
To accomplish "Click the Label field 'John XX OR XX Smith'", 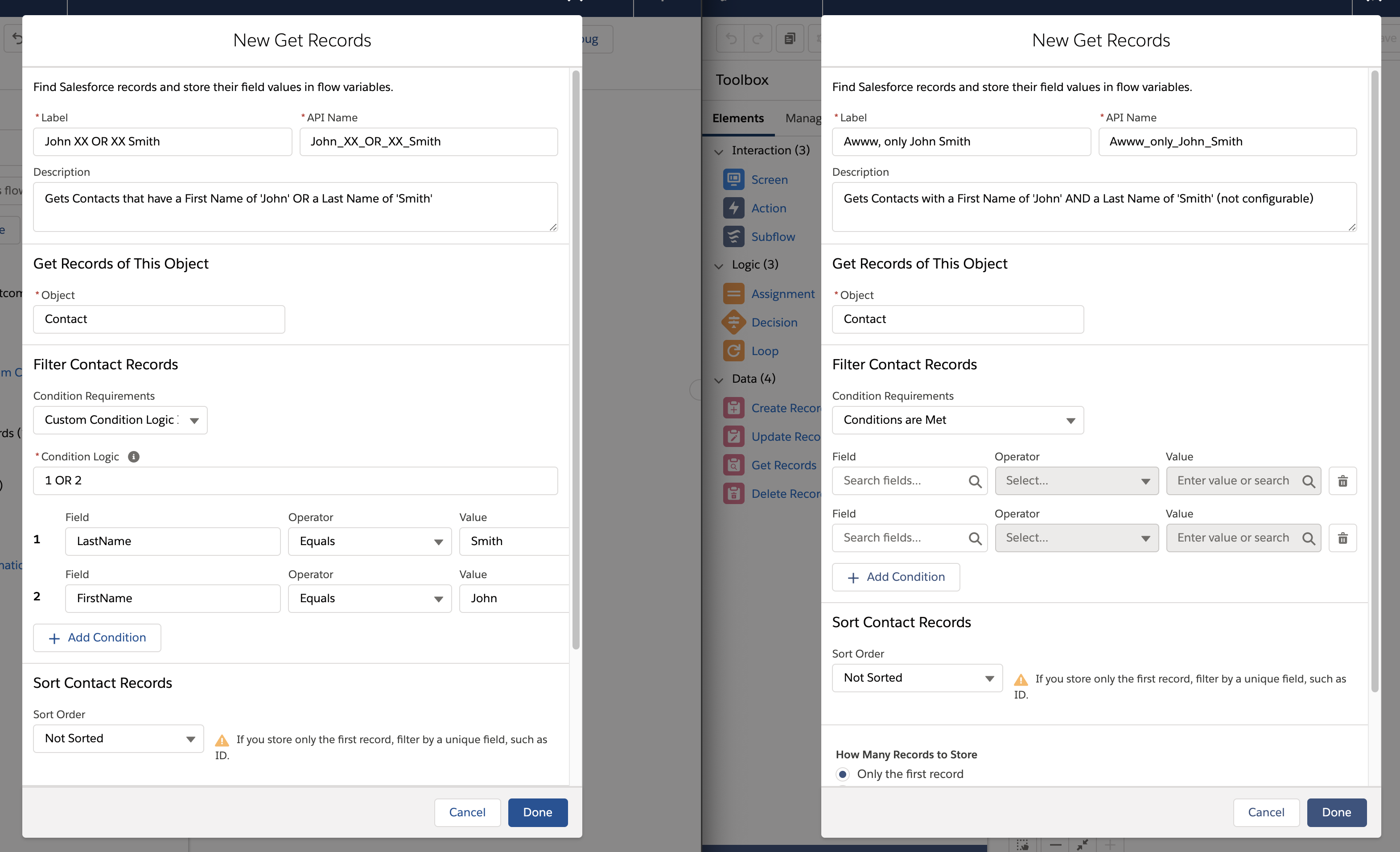I will point(162,141).
